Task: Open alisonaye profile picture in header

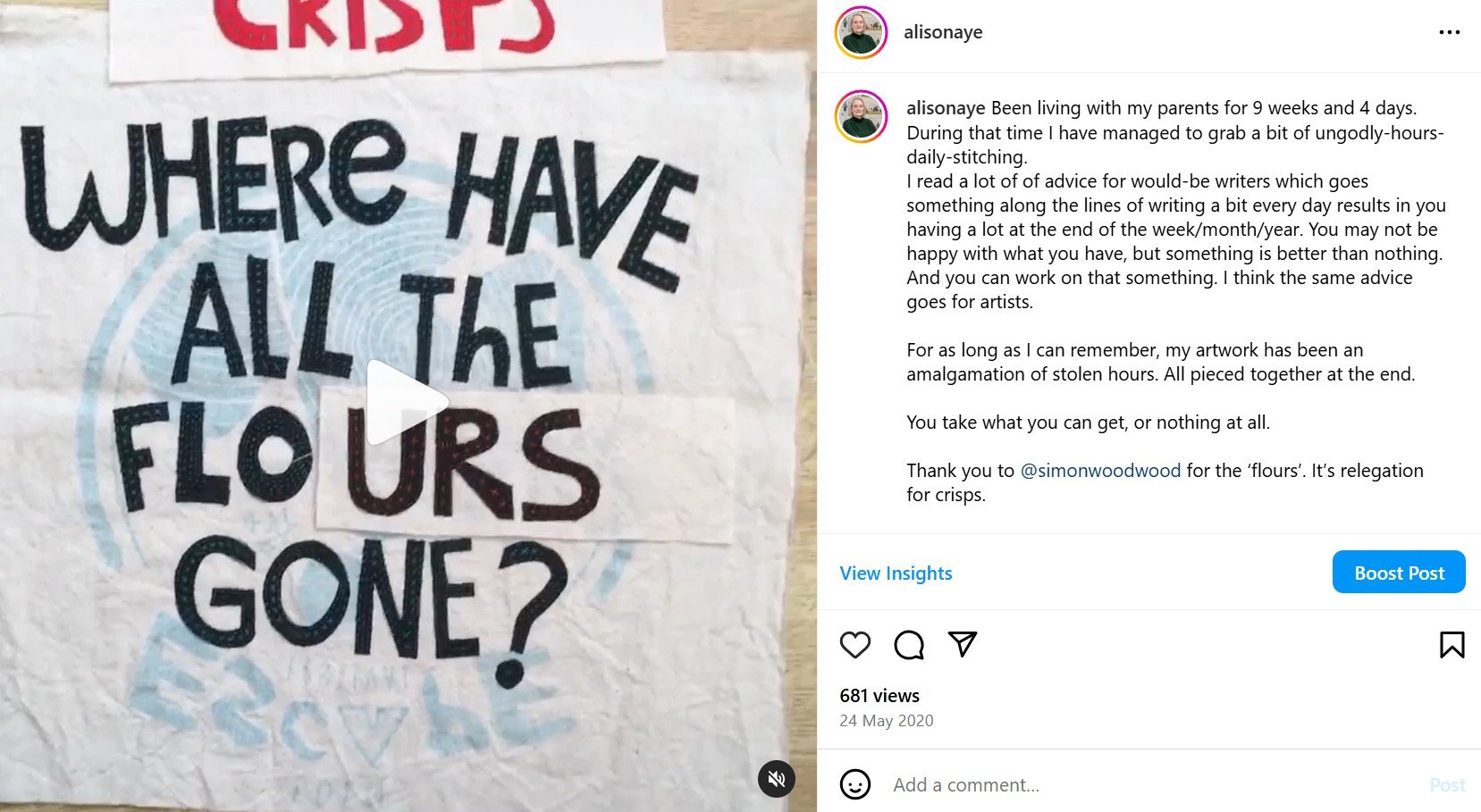Action: tap(861, 32)
